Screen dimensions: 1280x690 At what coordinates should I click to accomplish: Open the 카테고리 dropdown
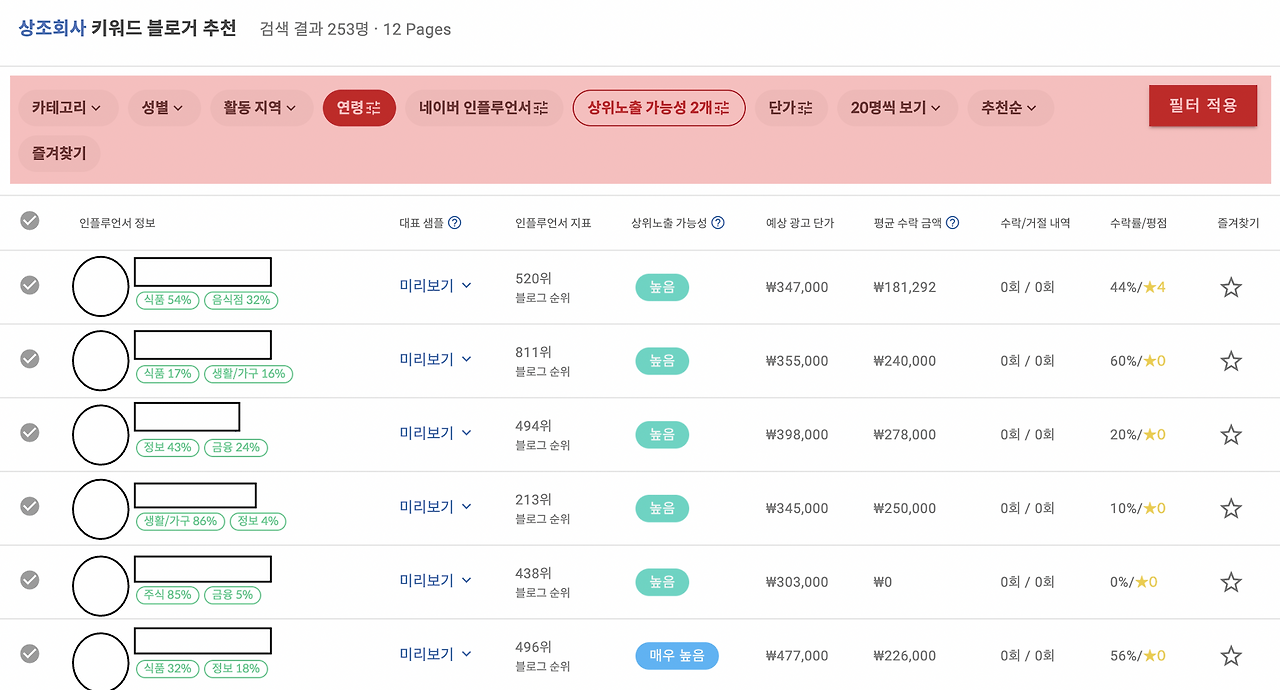(x=67, y=108)
